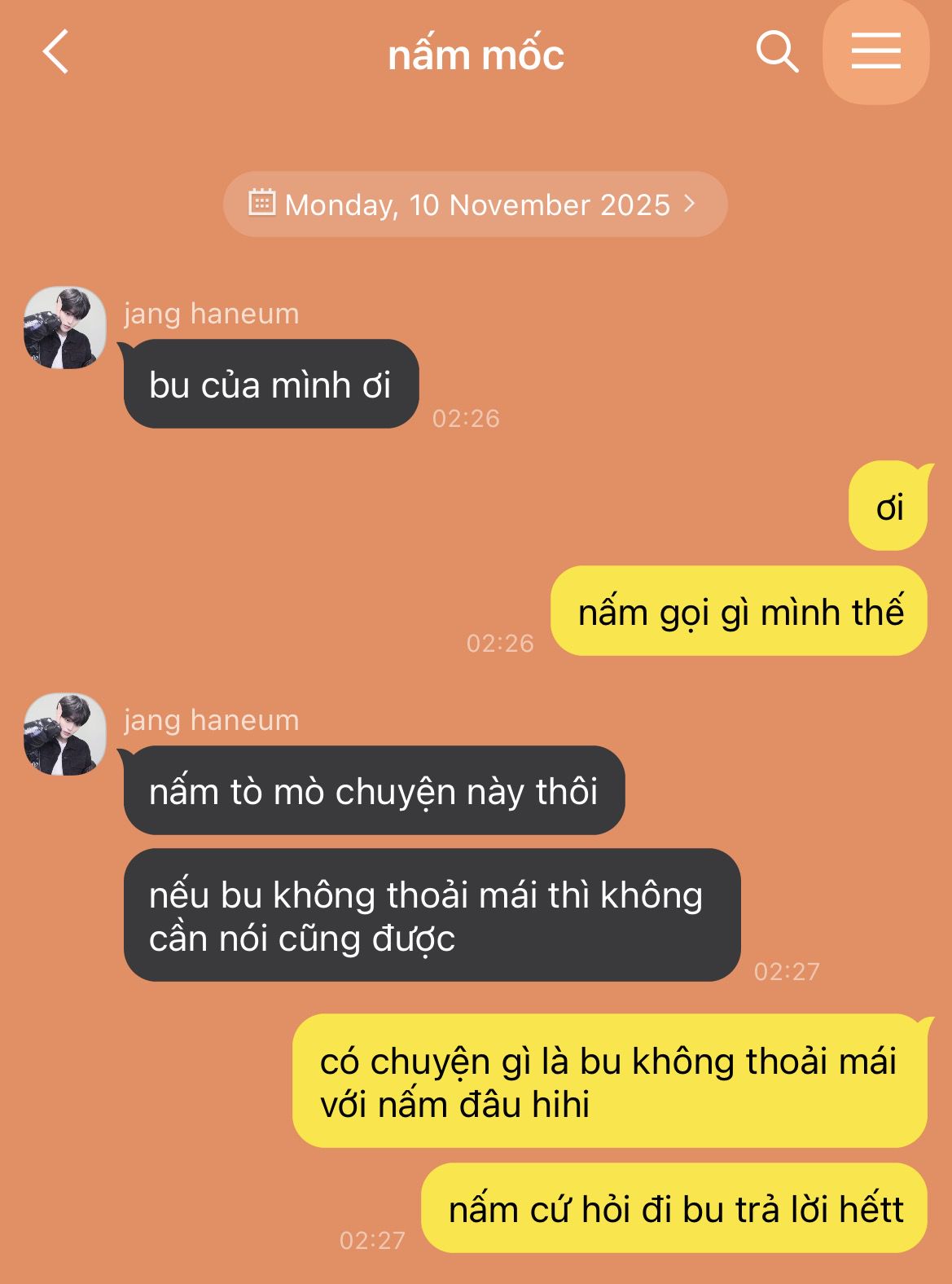
Task: Select the yellow "ơi" message bubble
Action: [888, 506]
